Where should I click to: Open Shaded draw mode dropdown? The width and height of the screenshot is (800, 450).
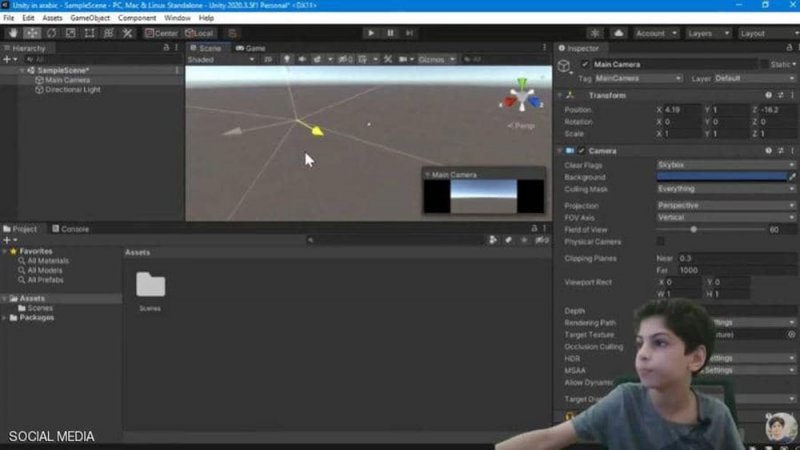(x=220, y=60)
